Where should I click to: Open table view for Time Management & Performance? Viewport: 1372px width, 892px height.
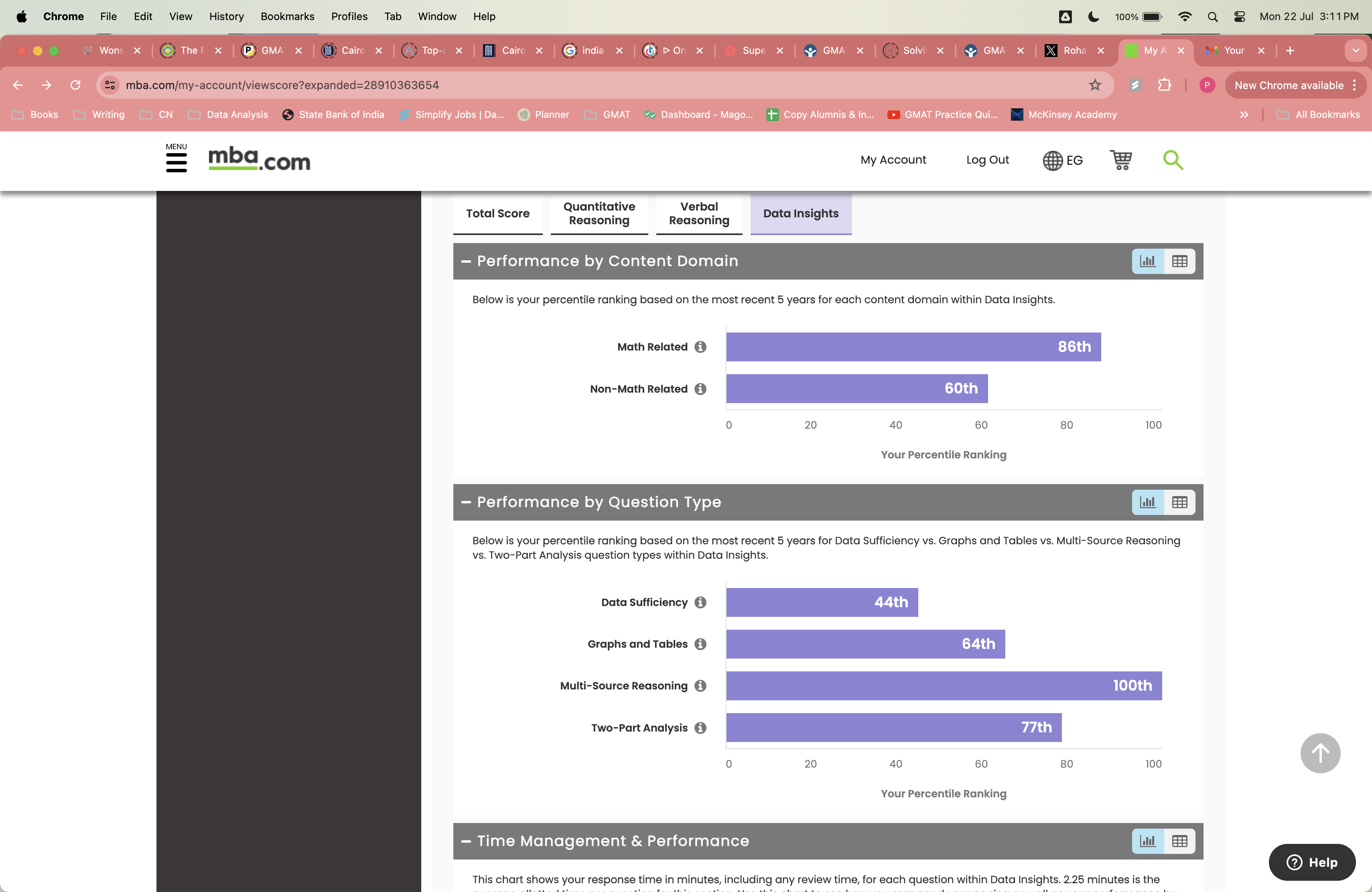coord(1179,841)
